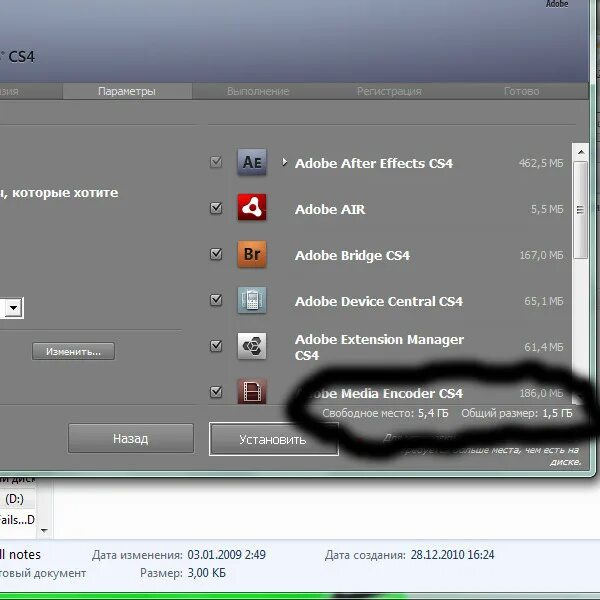The image size is (600, 600).
Task: Select the Выполнение step tab
Action: [258, 91]
